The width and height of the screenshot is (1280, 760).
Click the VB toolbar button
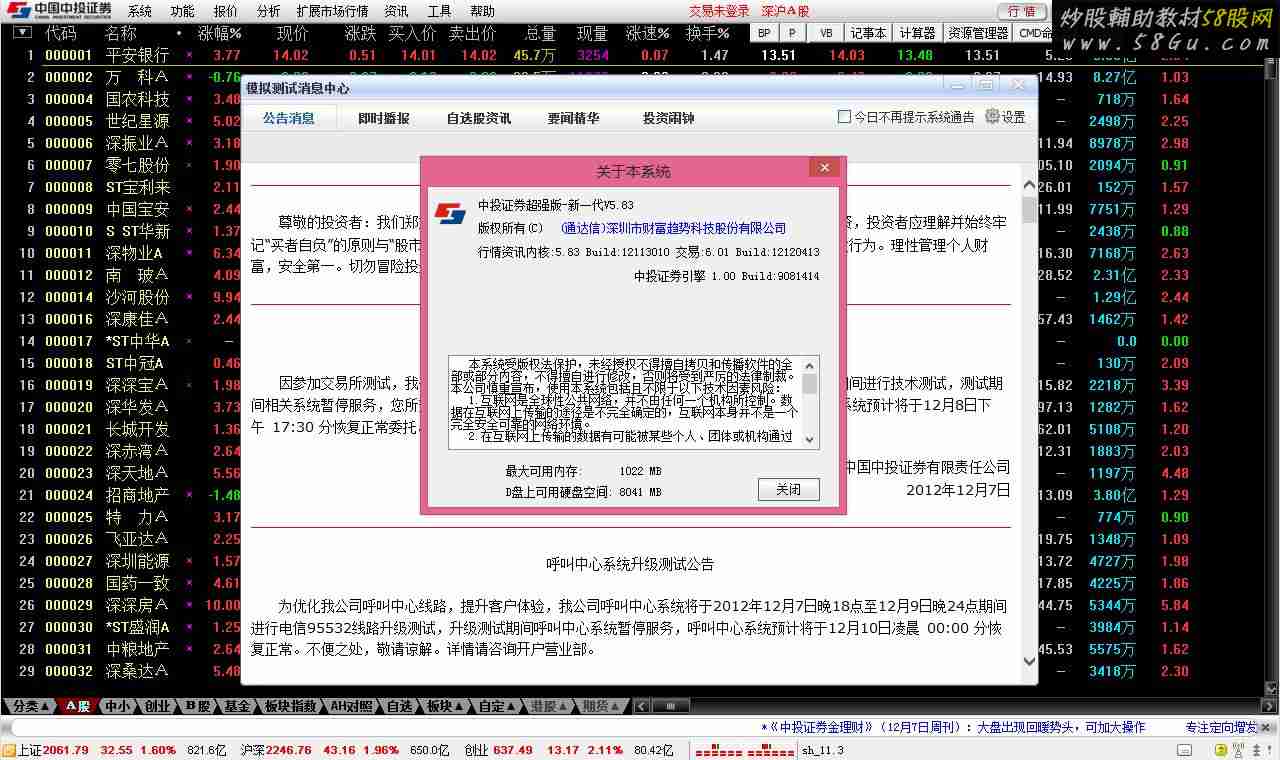826,33
